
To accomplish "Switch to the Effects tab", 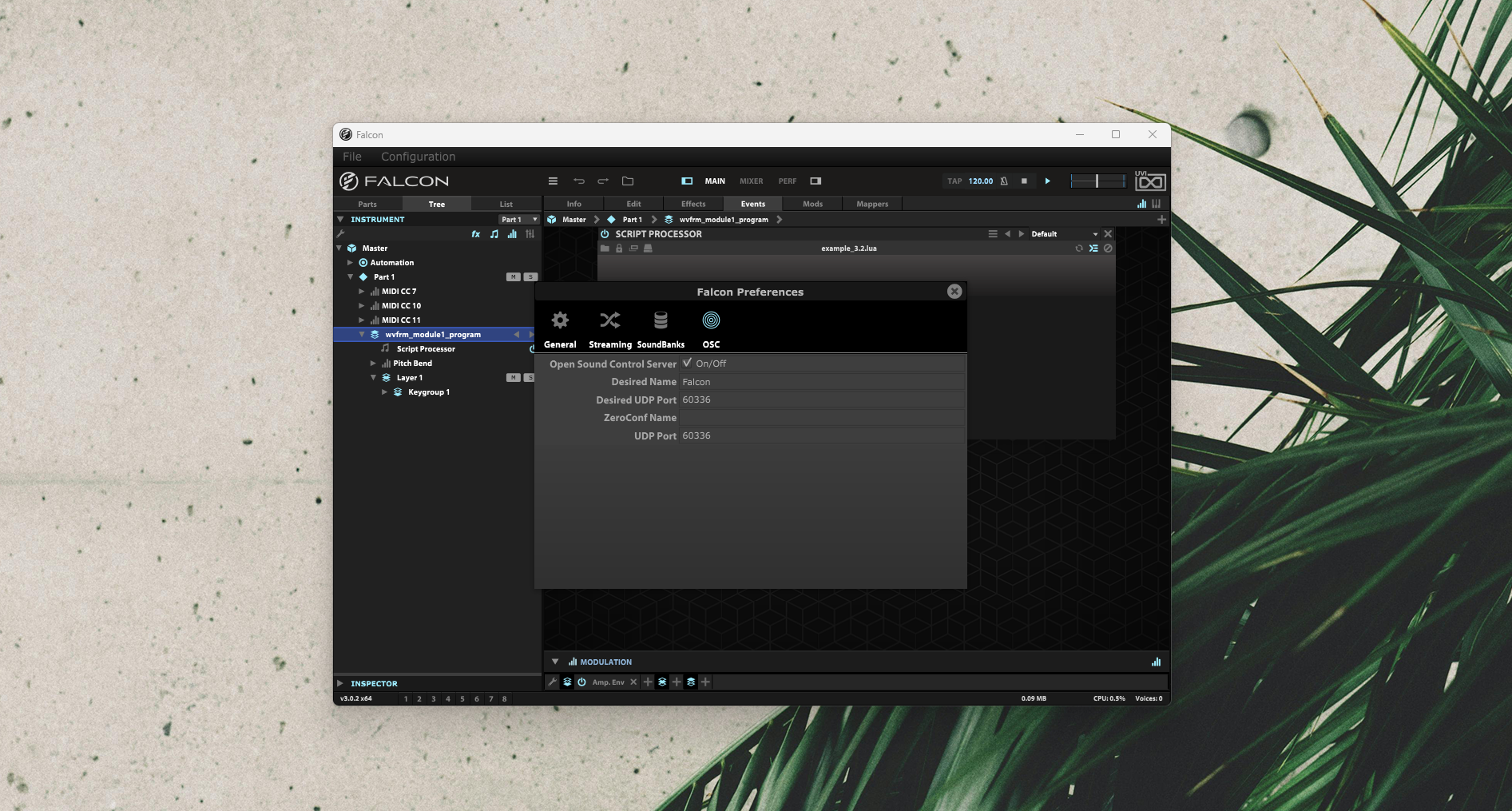I will point(693,205).
